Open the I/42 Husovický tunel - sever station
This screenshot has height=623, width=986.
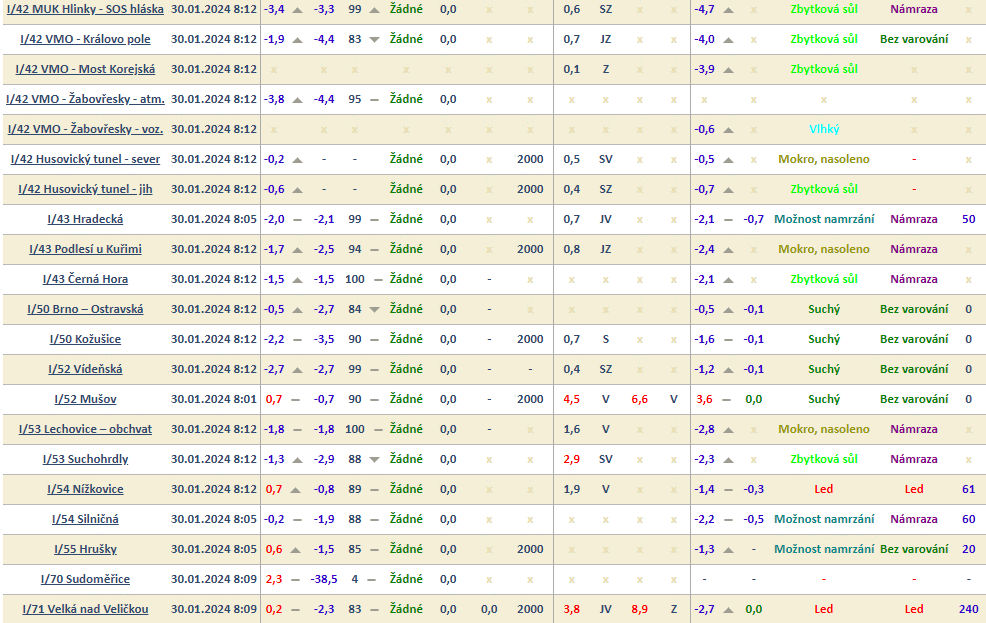[85, 159]
